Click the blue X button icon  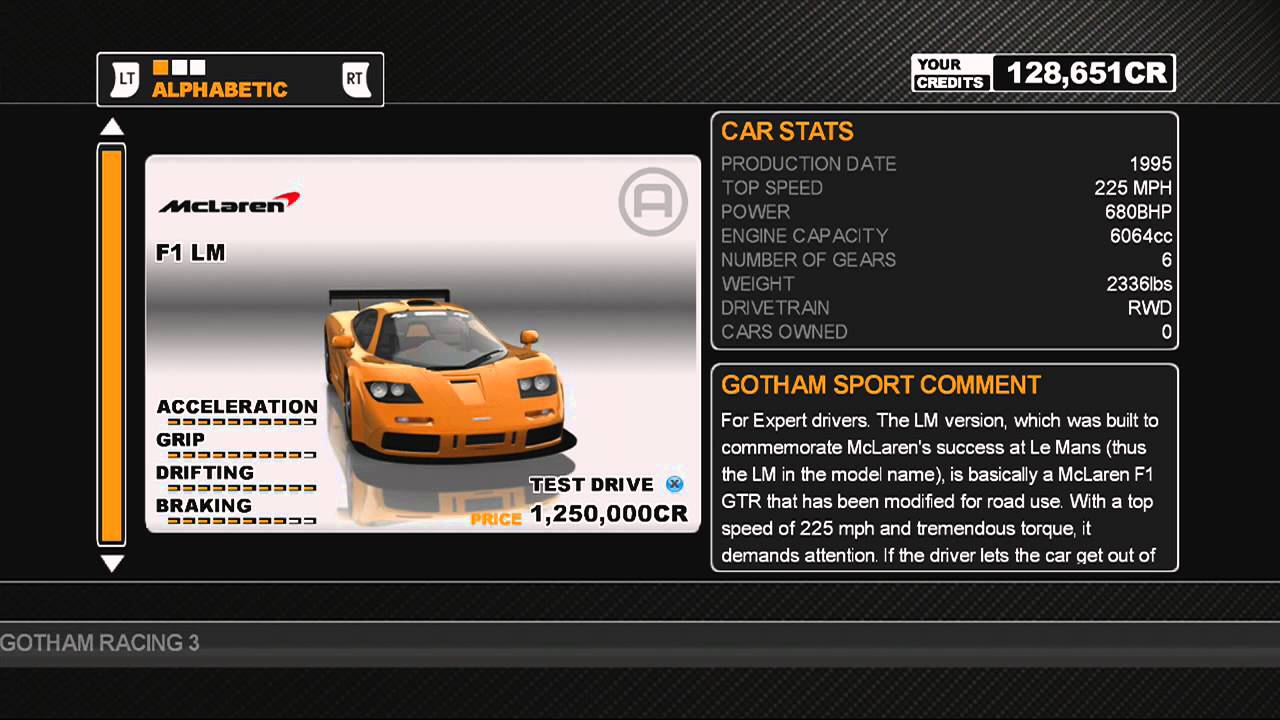(675, 484)
